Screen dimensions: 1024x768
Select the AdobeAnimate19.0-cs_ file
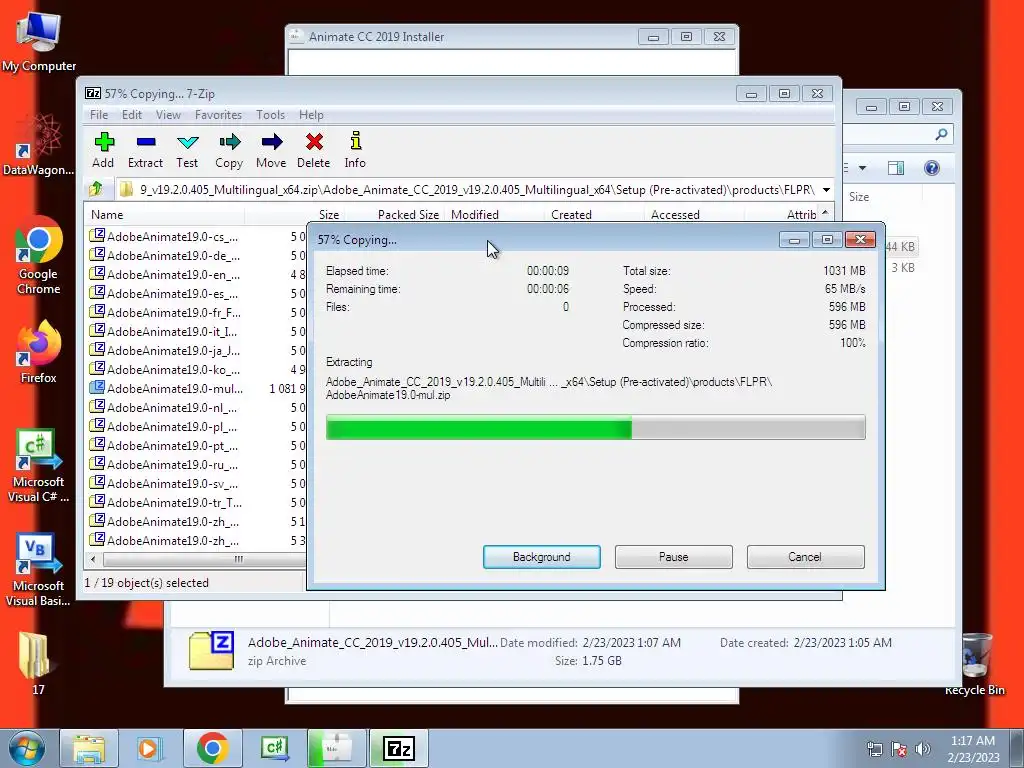click(165, 236)
